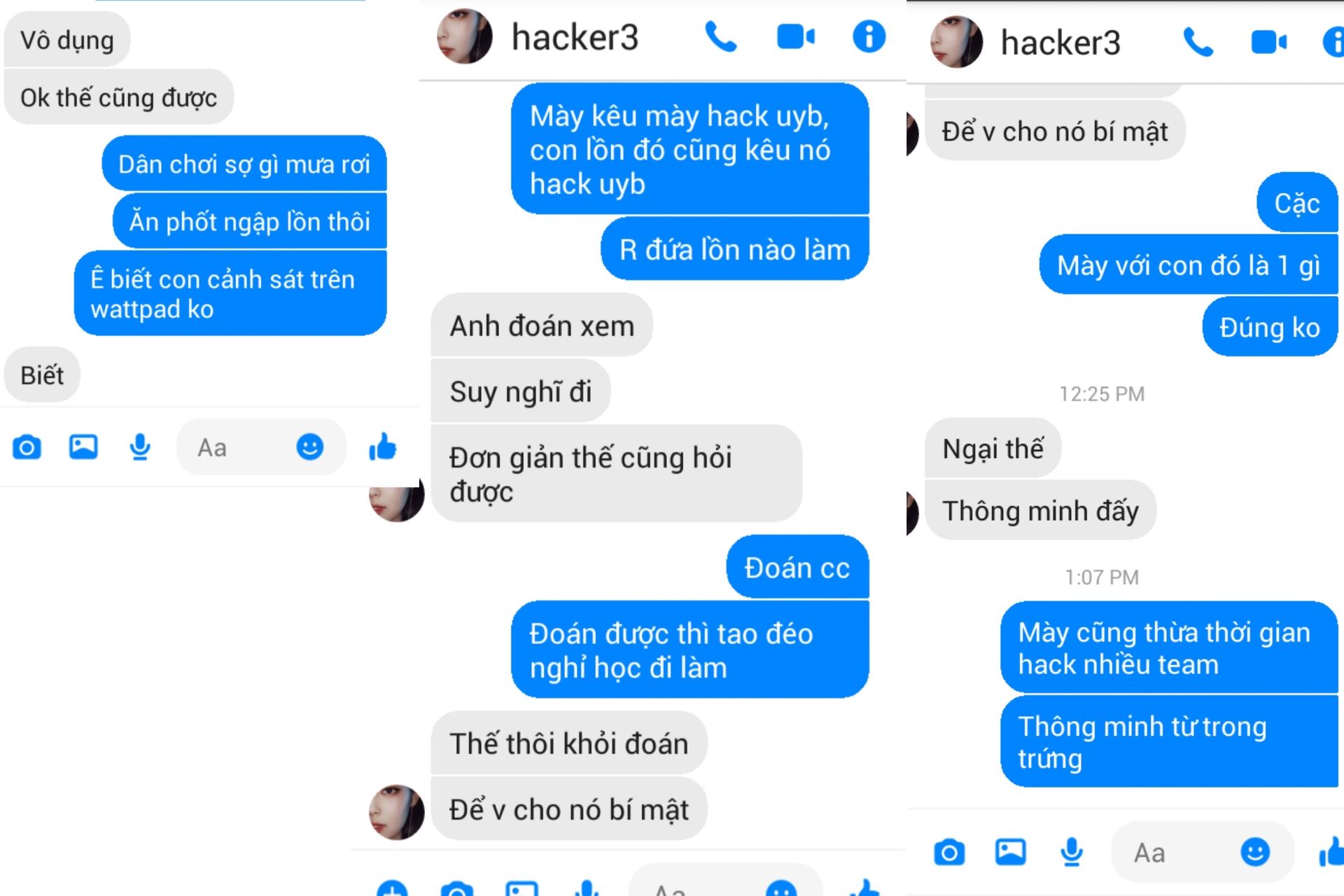Focus the Aa message field in right chat
The height and width of the screenshot is (896, 1344).
tap(1202, 853)
